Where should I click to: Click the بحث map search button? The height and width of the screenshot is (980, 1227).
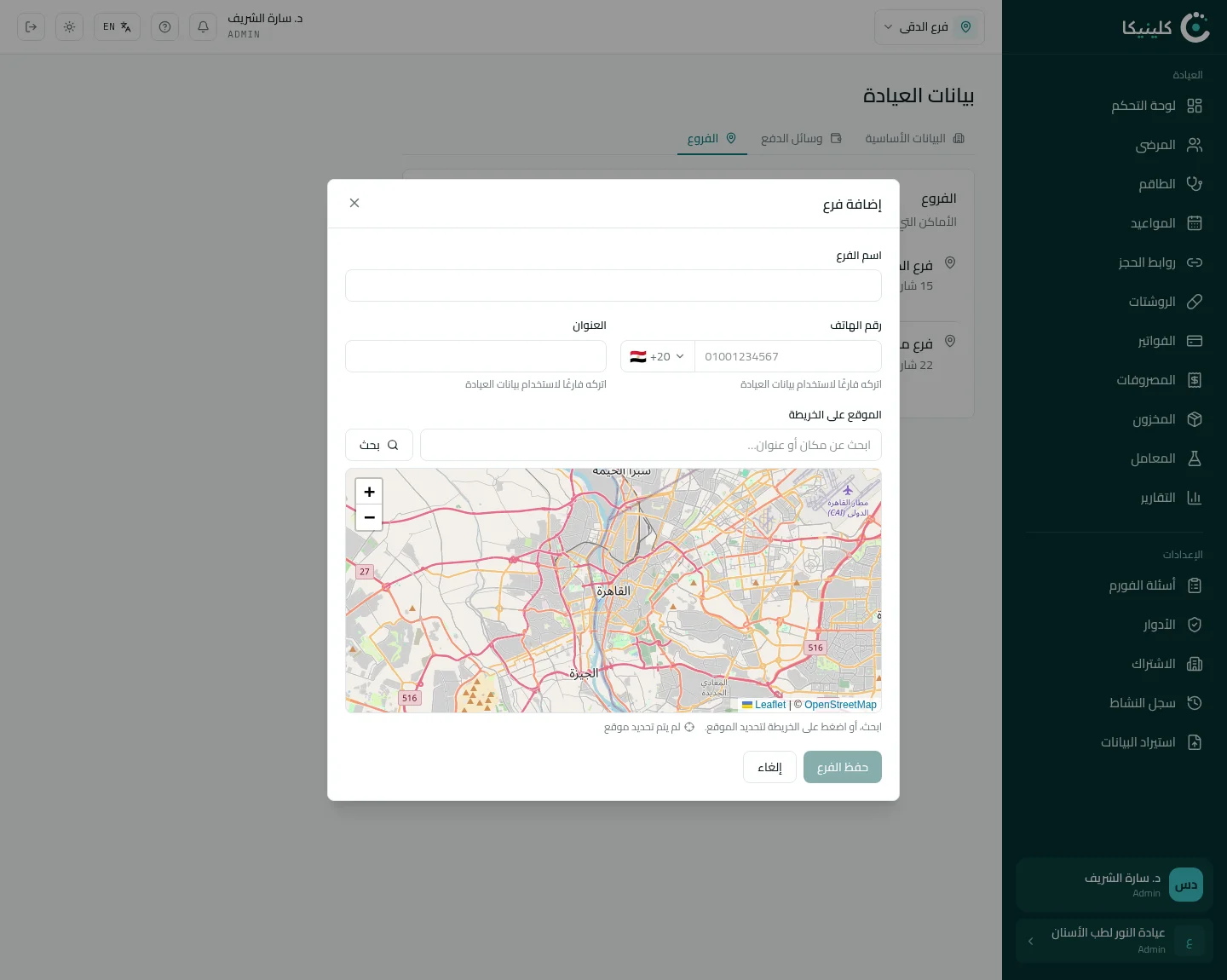click(x=379, y=445)
